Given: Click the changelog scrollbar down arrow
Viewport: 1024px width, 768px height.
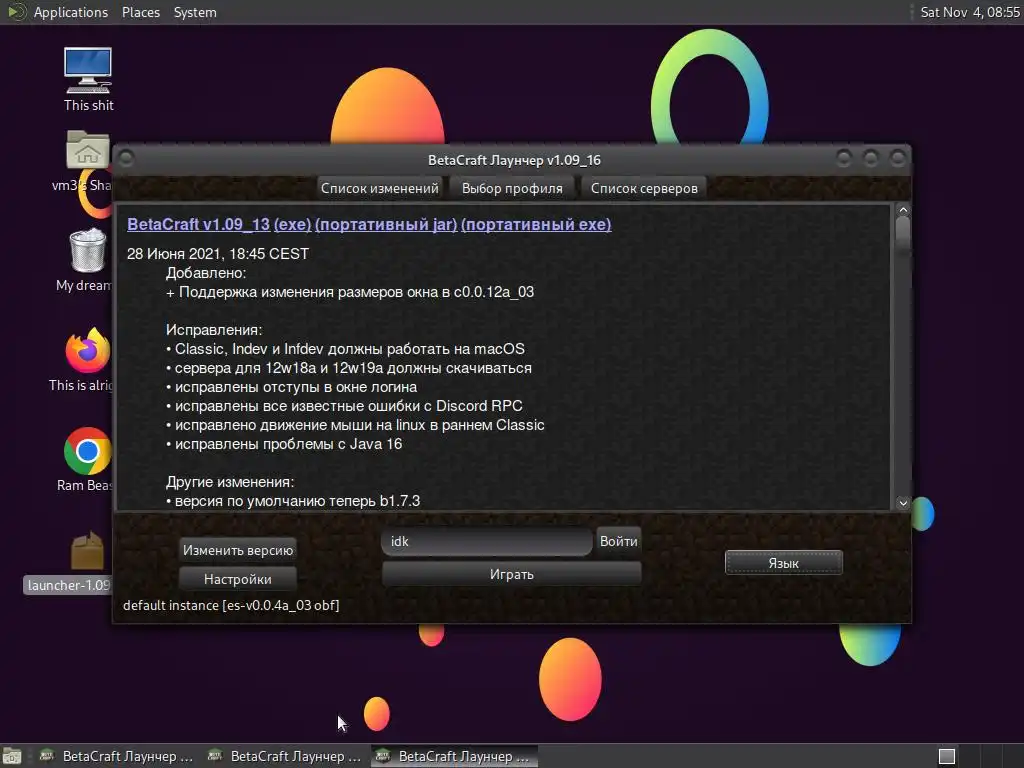Looking at the screenshot, I should tap(903, 502).
